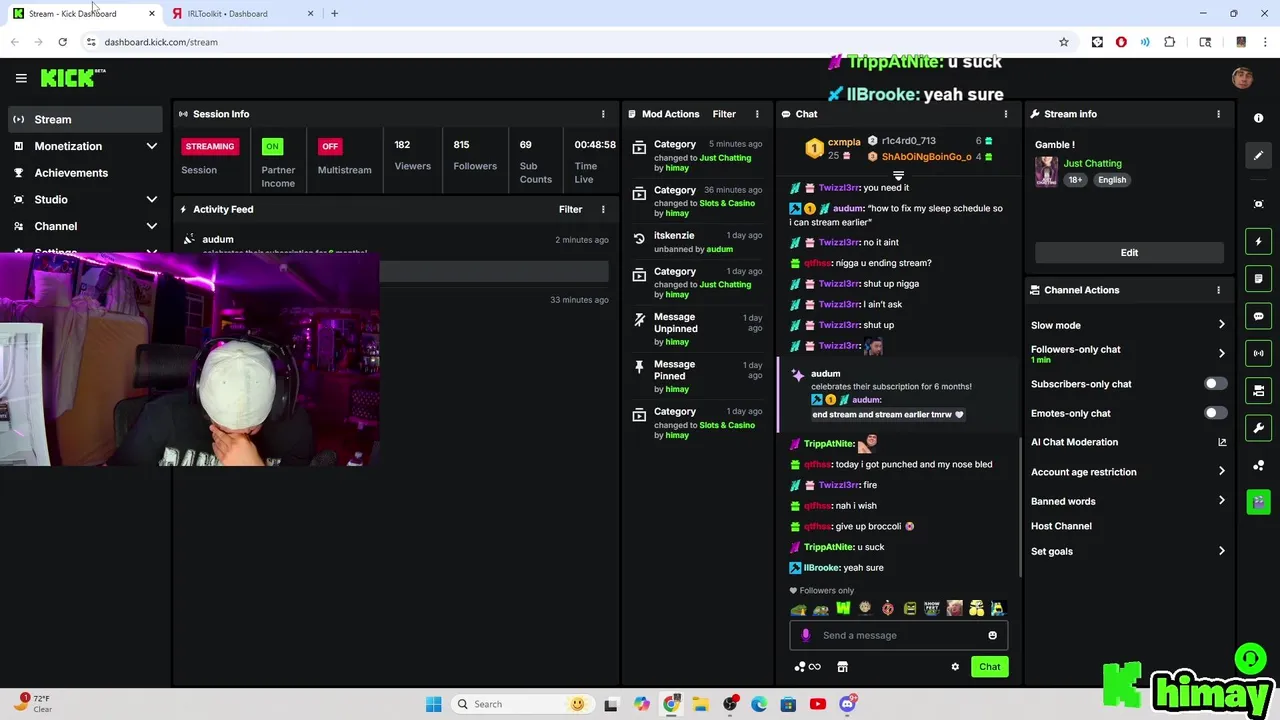This screenshot has height=720, width=1280.
Task: Expand Followers-only chat options
Action: click(1221, 353)
